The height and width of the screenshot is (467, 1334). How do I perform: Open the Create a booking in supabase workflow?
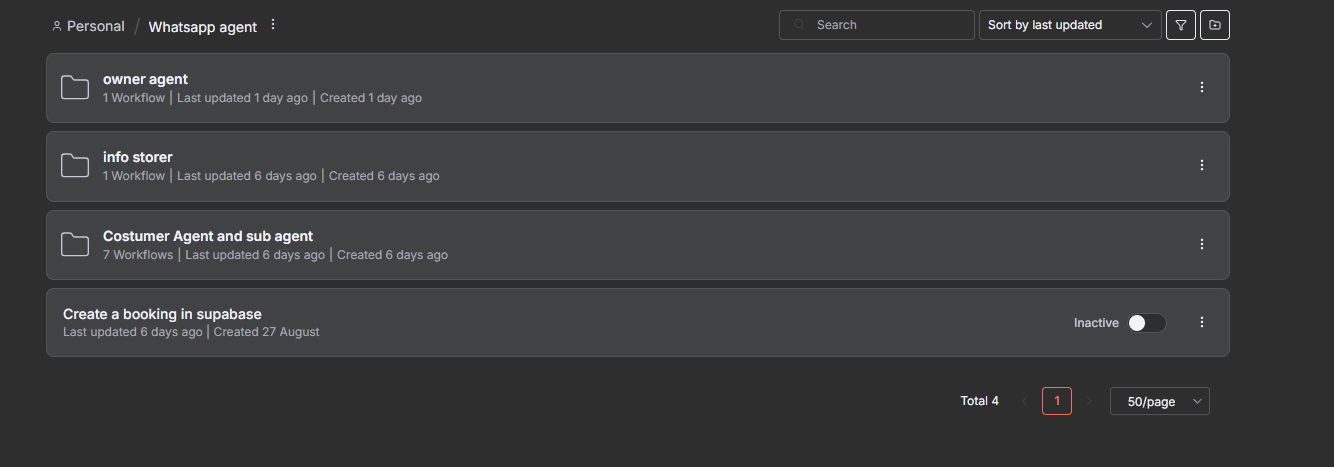pos(162,314)
